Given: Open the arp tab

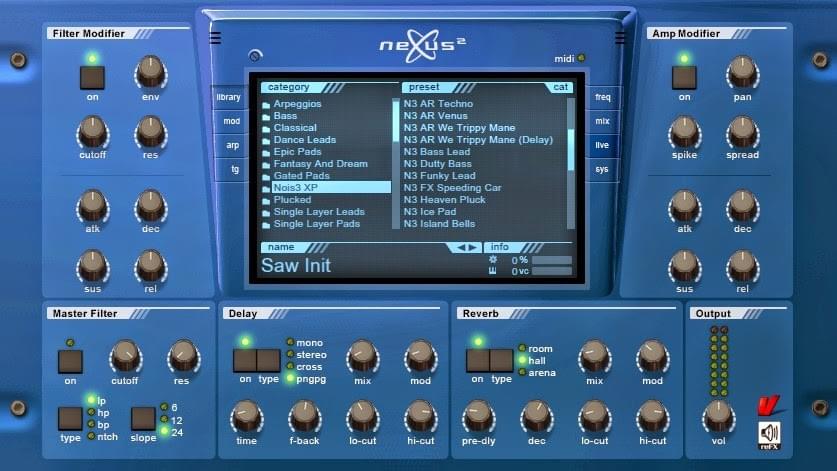Looking at the screenshot, I should [x=232, y=145].
